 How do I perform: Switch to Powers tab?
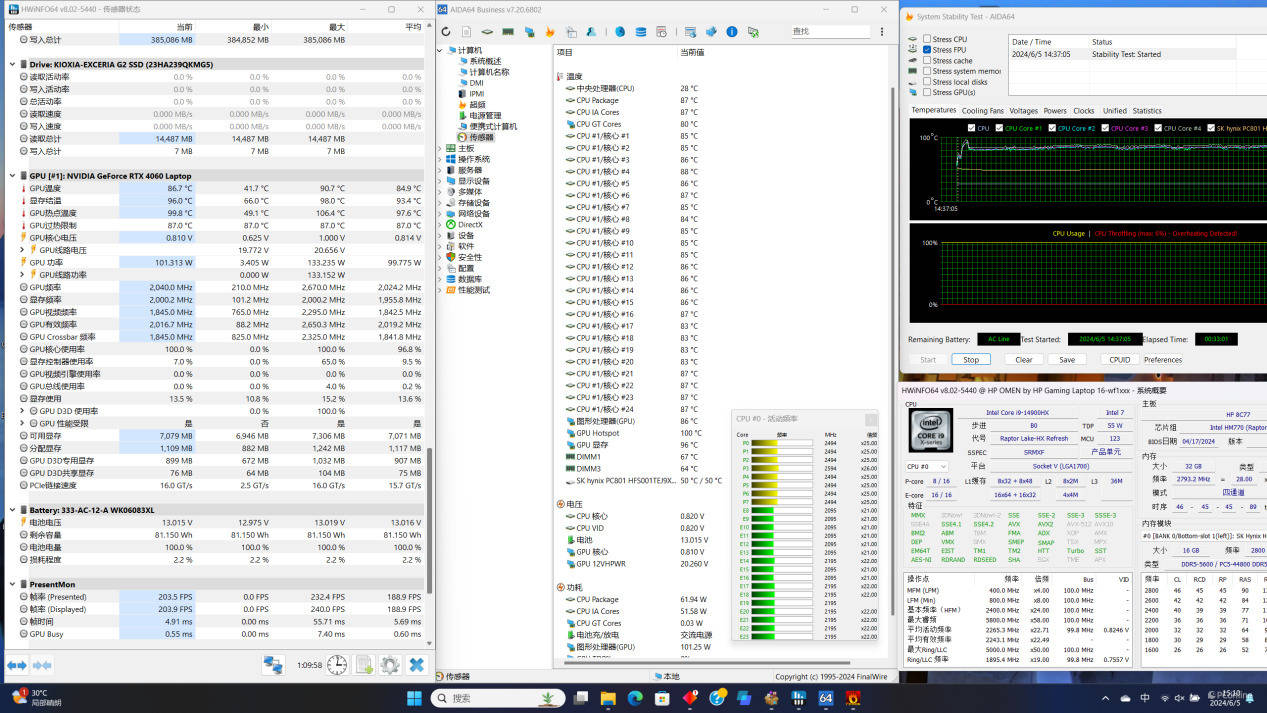pos(1055,111)
